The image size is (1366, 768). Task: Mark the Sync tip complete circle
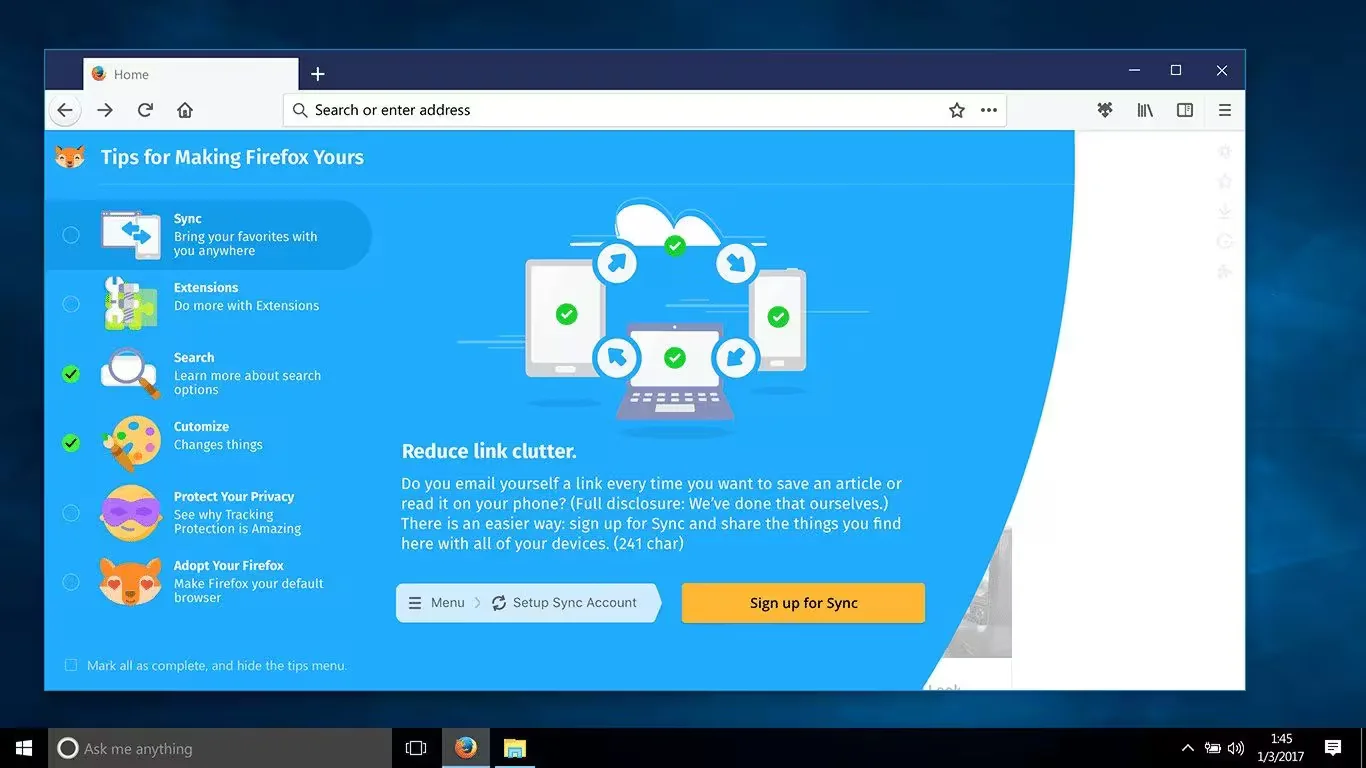coord(71,235)
